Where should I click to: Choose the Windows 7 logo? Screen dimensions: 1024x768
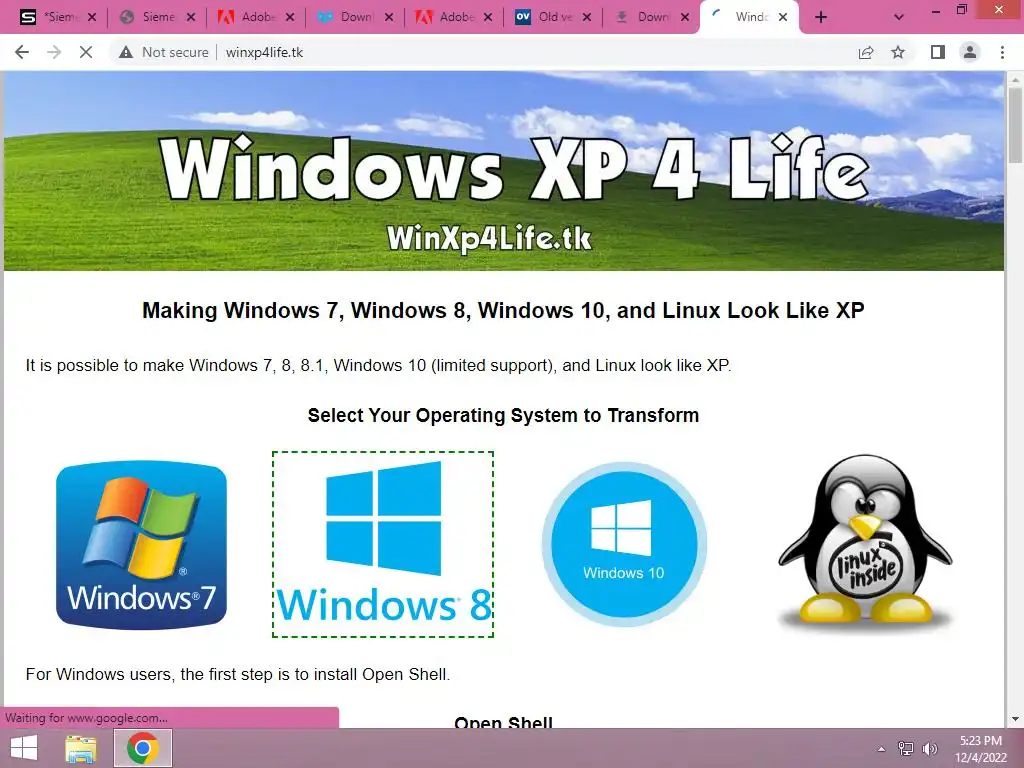142,545
